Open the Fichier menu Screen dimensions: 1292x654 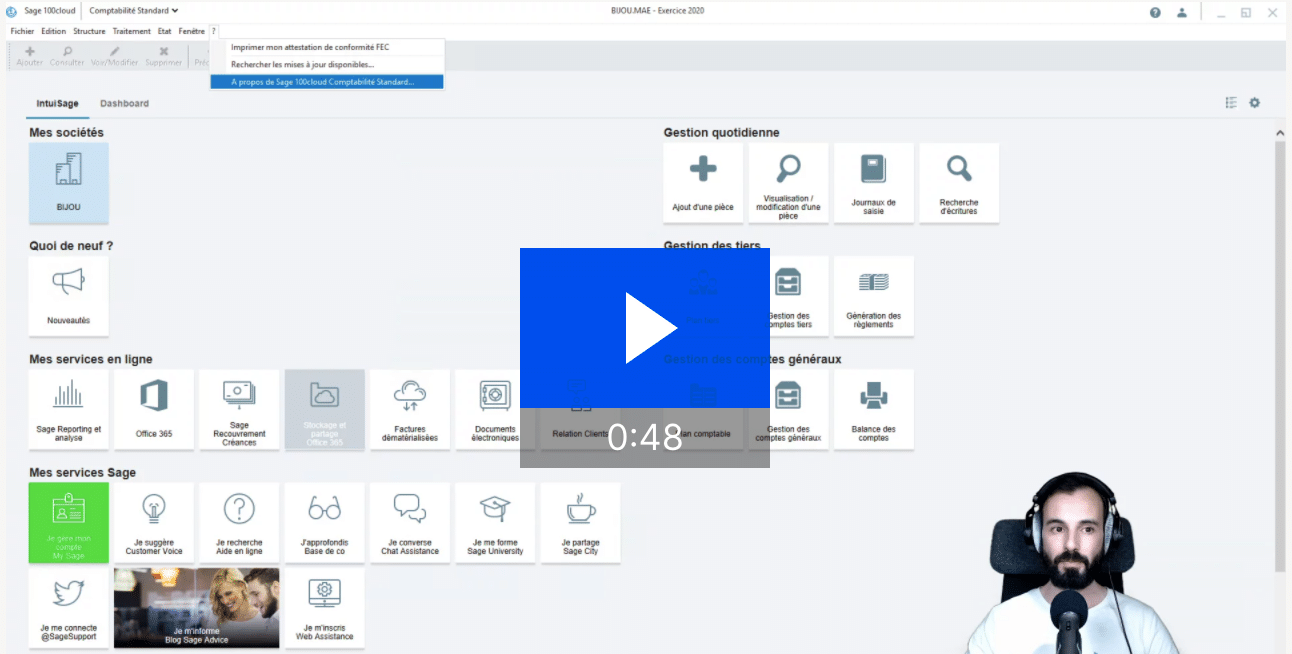click(x=22, y=31)
